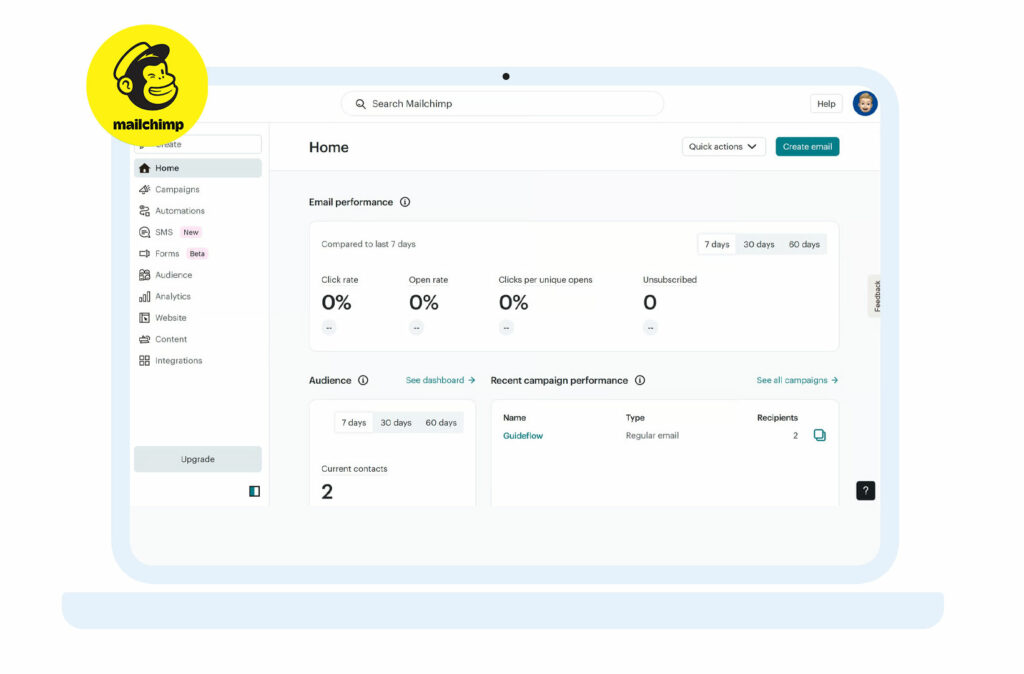Click the search magnifier icon
The width and height of the screenshot is (1024, 674).
360,104
